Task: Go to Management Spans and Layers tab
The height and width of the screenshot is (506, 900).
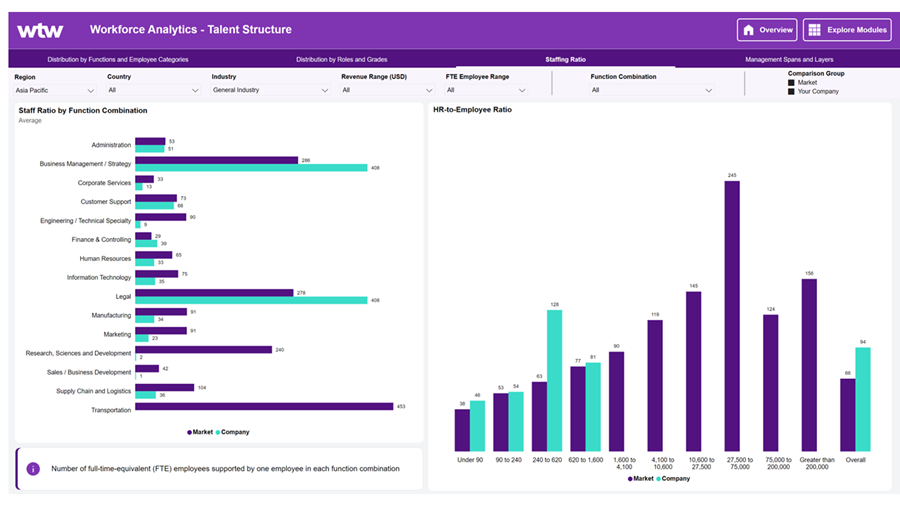Action: click(789, 59)
